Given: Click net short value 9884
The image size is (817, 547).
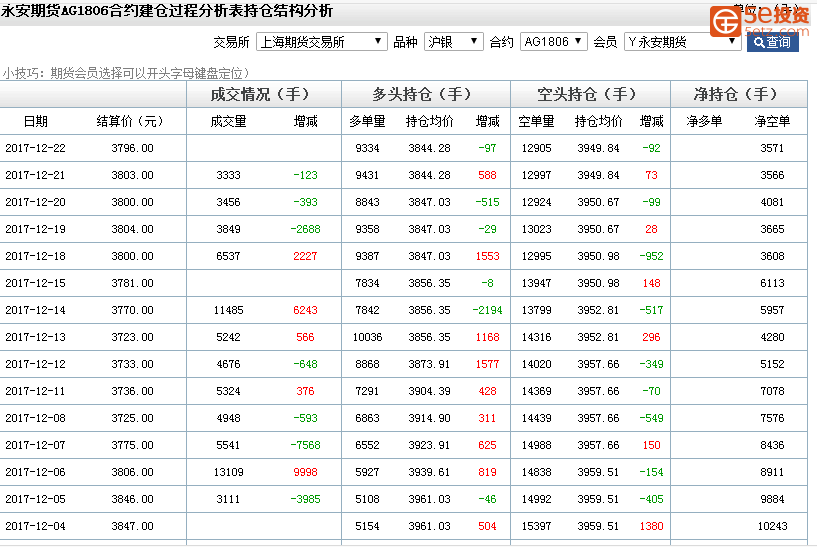Looking at the screenshot, I should (x=772, y=499).
